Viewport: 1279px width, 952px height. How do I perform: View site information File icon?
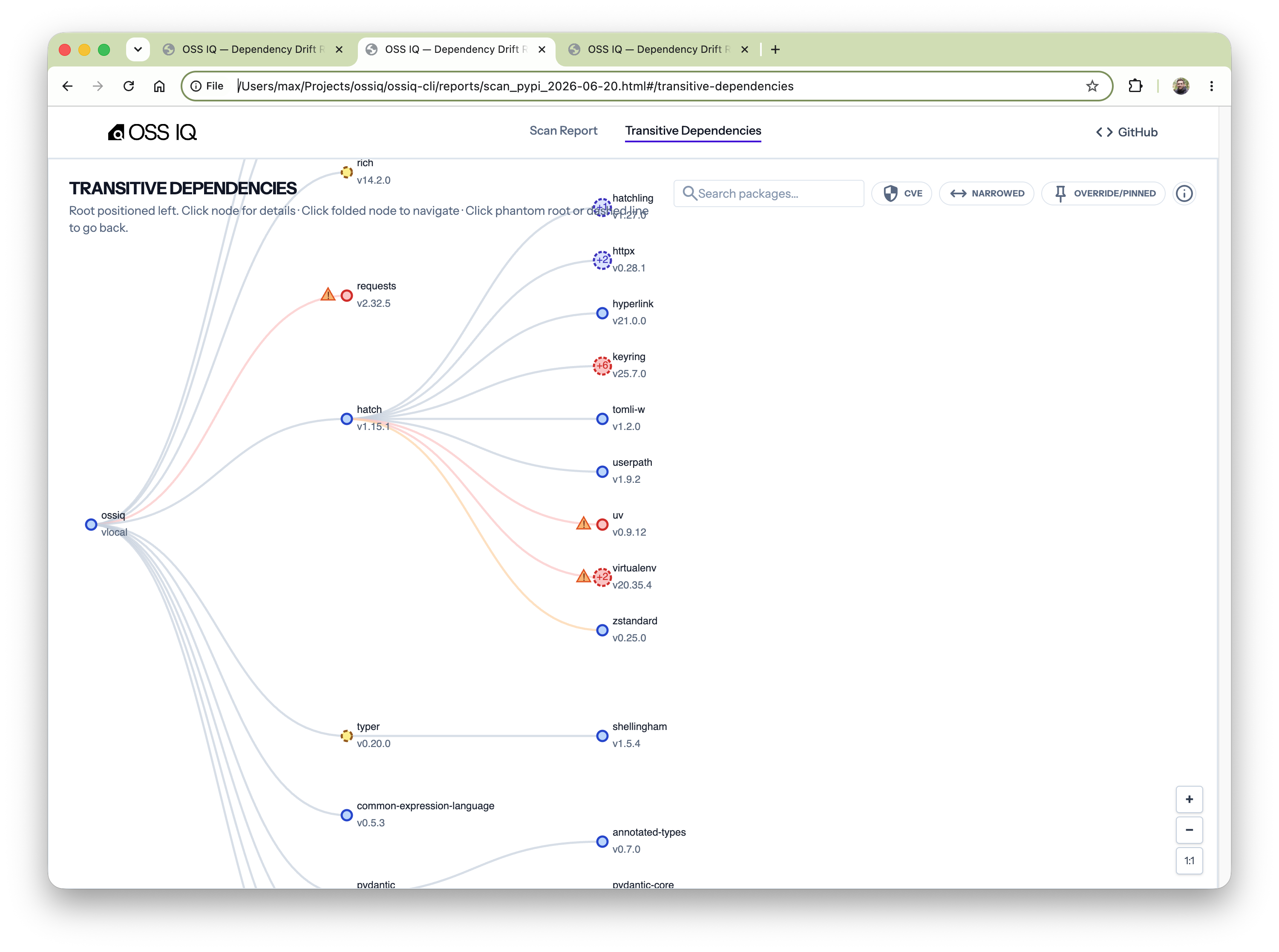click(207, 86)
